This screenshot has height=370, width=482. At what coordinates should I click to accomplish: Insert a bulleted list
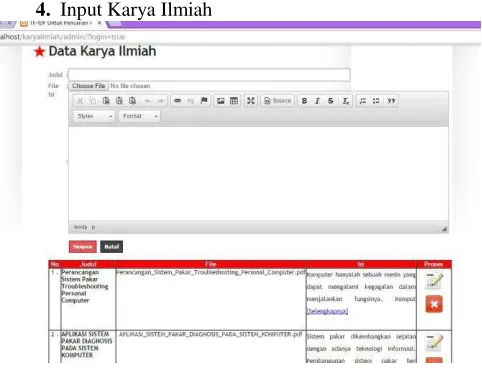pos(376,101)
